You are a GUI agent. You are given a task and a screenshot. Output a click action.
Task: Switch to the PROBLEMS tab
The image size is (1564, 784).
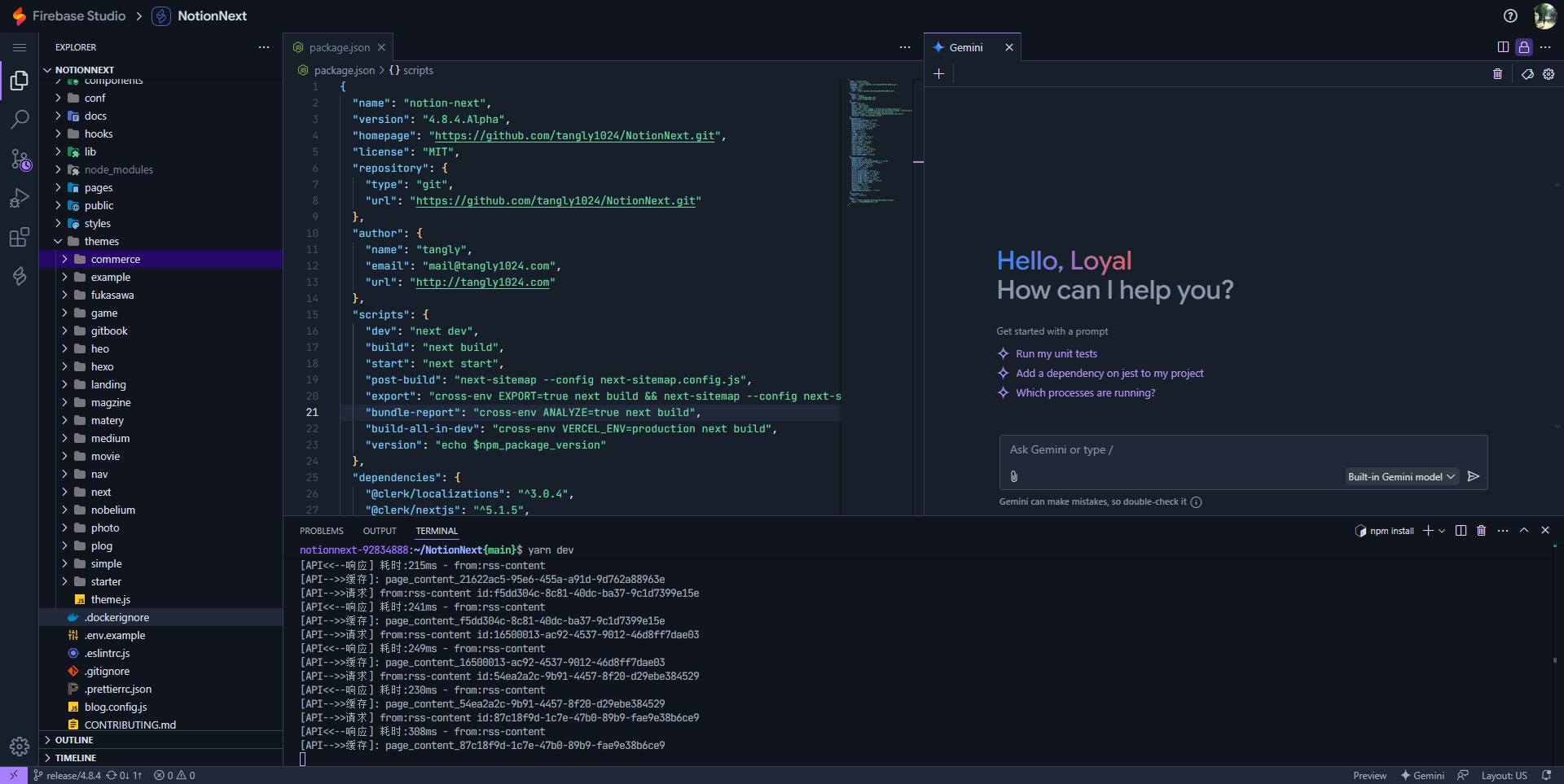[322, 531]
